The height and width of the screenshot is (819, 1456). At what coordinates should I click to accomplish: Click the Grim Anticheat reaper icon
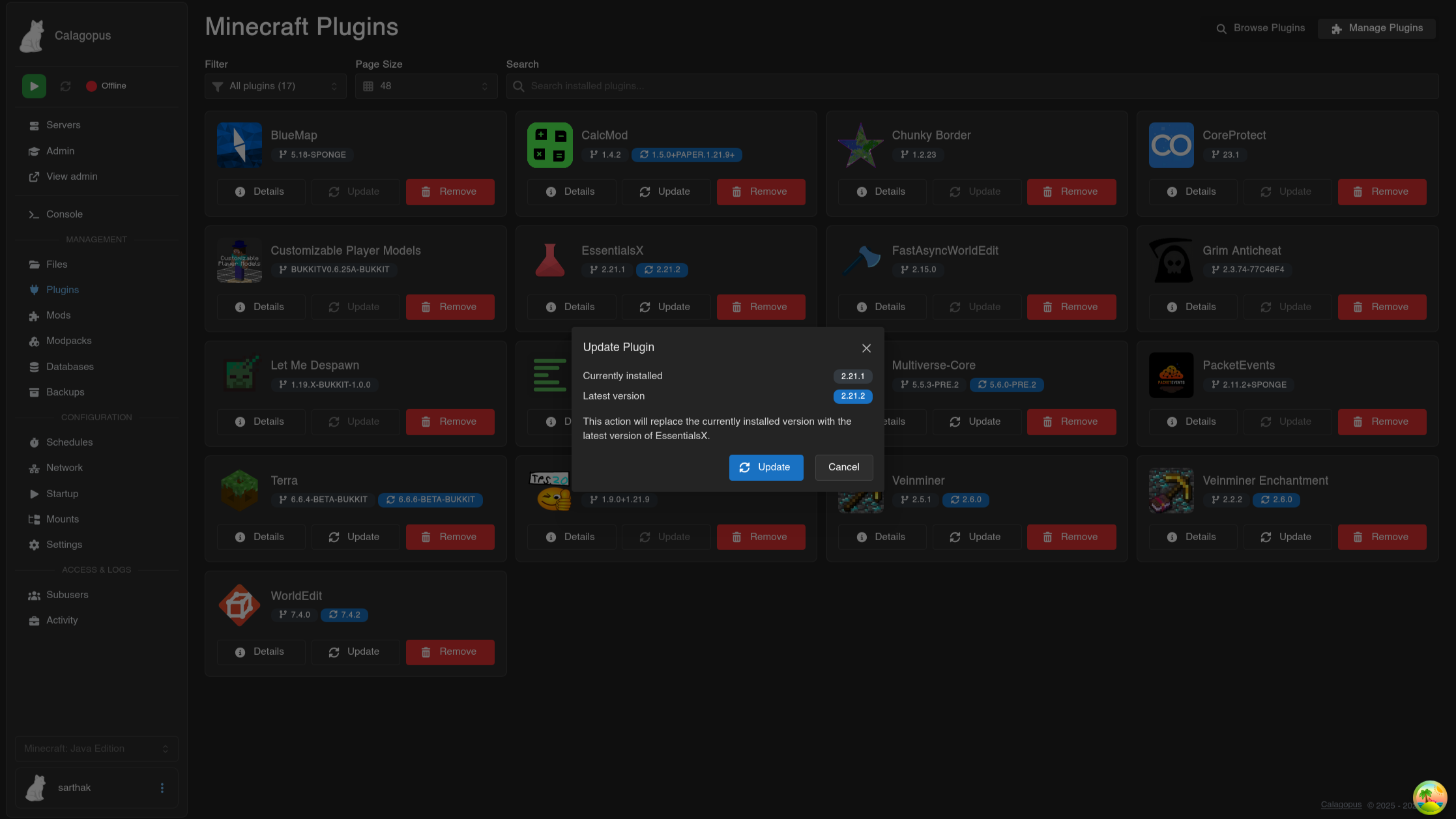tap(1171, 260)
